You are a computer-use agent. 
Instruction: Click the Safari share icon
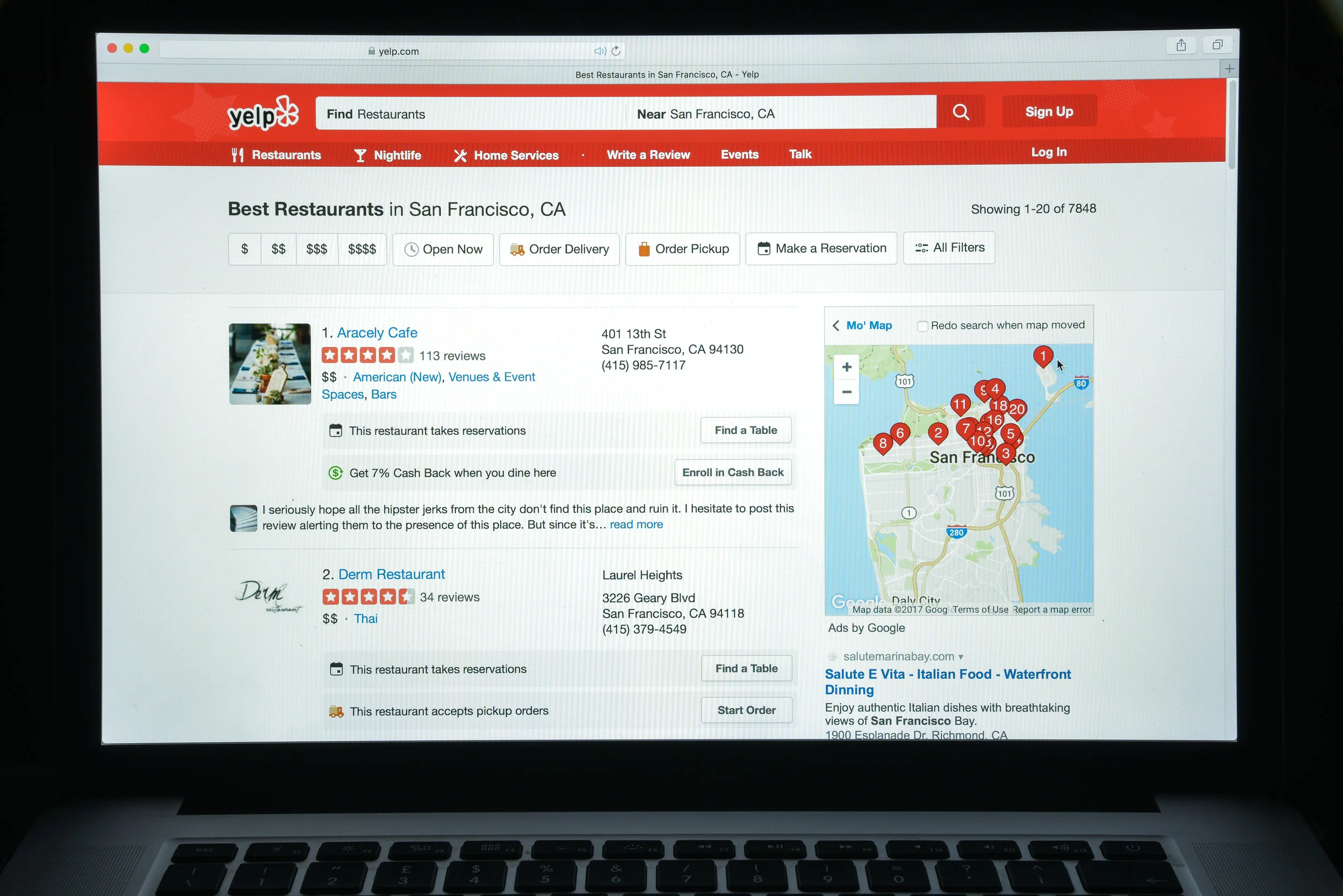1181,45
